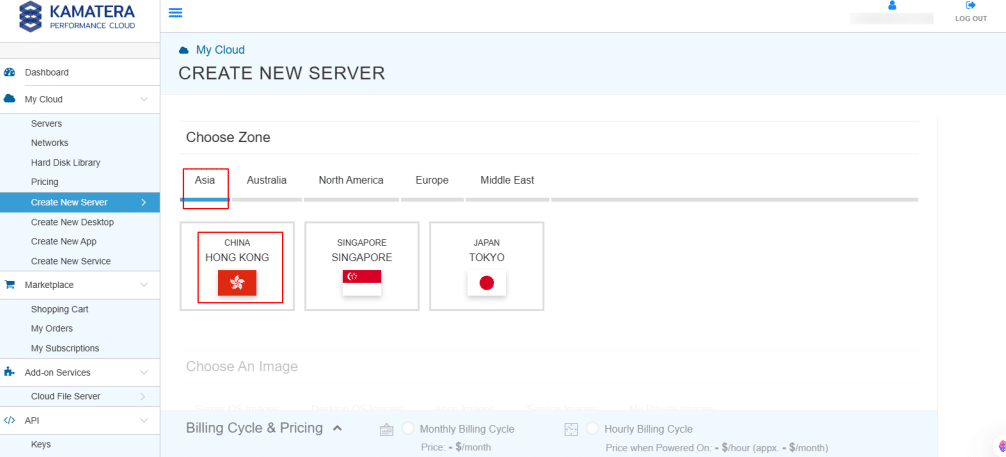Switch to the North America tab
Screen dimensions: 1006x457
(x=351, y=180)
